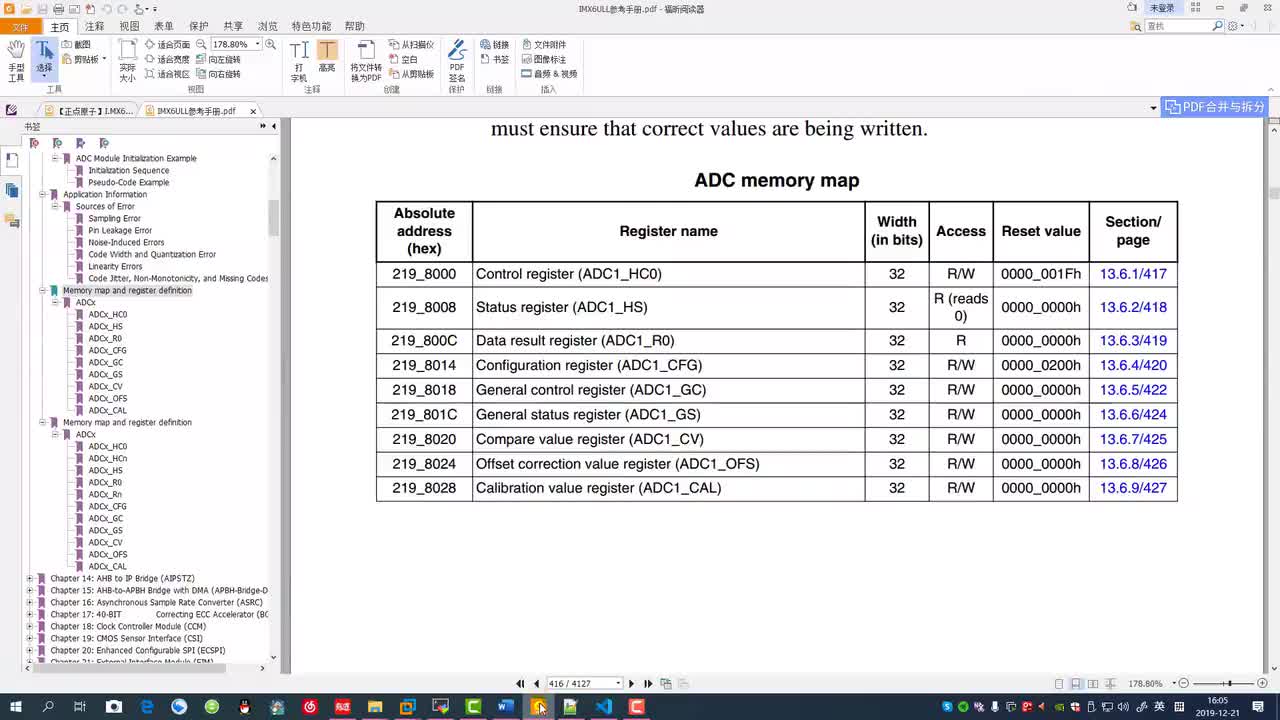Screen dimensions: 1280x720
Task: Open section link 13.6.1/417
Action: click(x=1133, y=274)
